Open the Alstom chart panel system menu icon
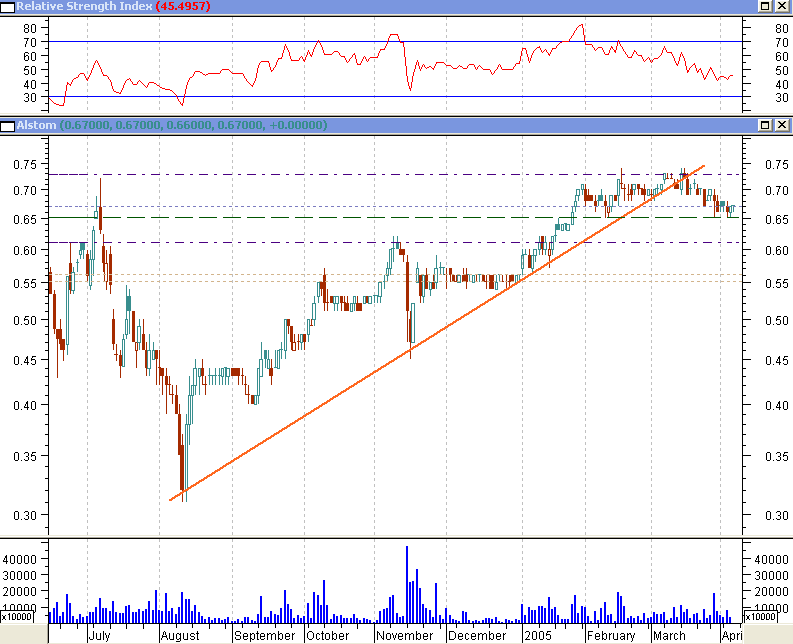This screenshot has height=644, width=793. pyautogui.click(x=7, y=126)
